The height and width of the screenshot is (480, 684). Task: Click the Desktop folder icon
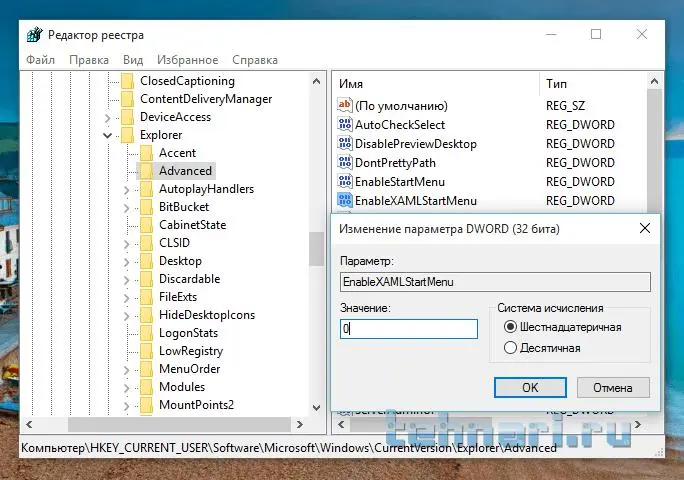(147, 261)
